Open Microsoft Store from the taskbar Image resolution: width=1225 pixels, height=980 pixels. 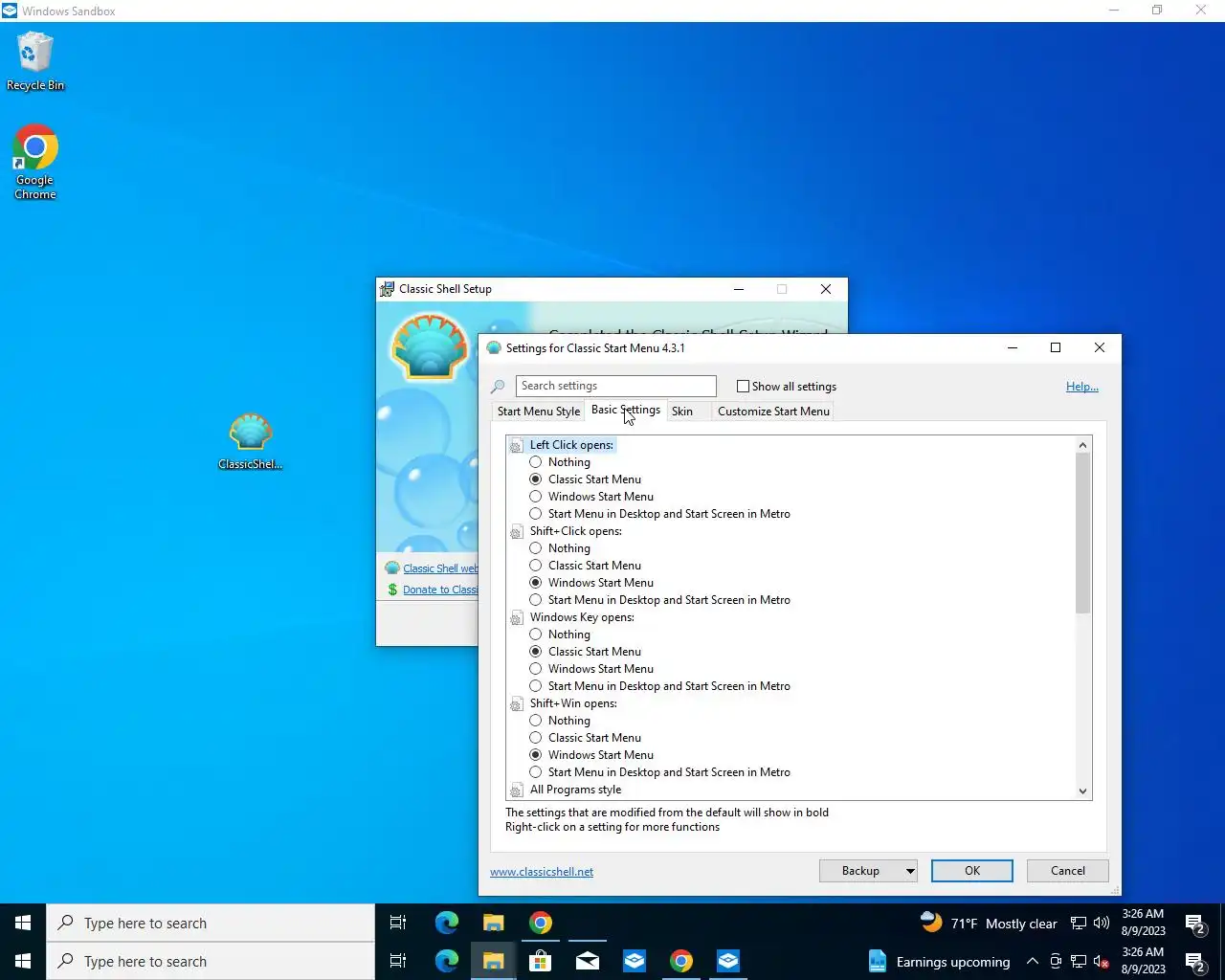(x=541, y=961)
